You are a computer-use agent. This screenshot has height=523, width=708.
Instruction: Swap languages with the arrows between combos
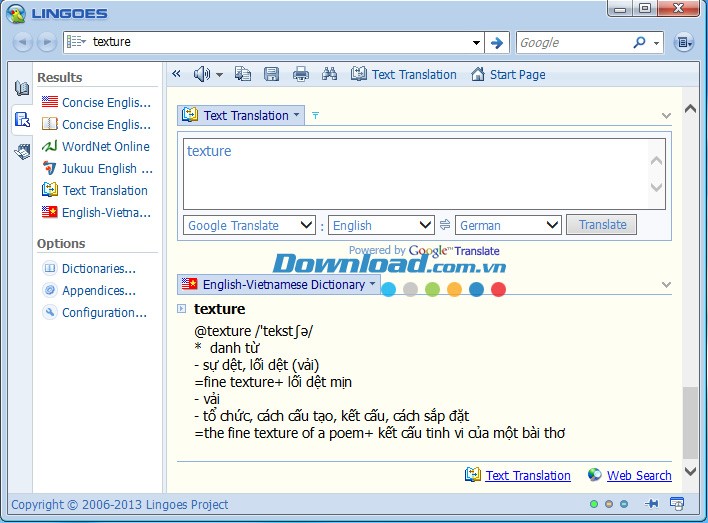click(445, 225)
